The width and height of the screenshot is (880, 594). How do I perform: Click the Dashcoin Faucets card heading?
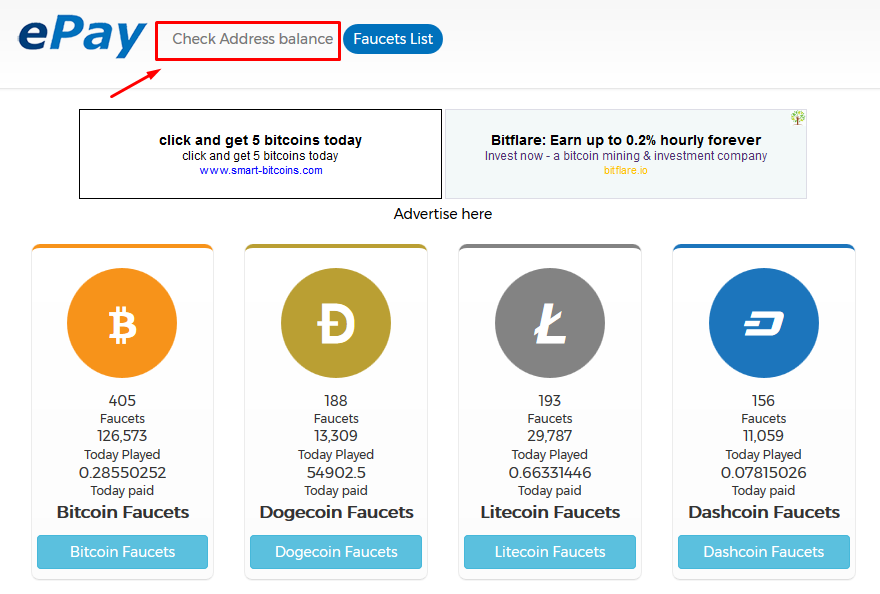(x=764, y=512)
